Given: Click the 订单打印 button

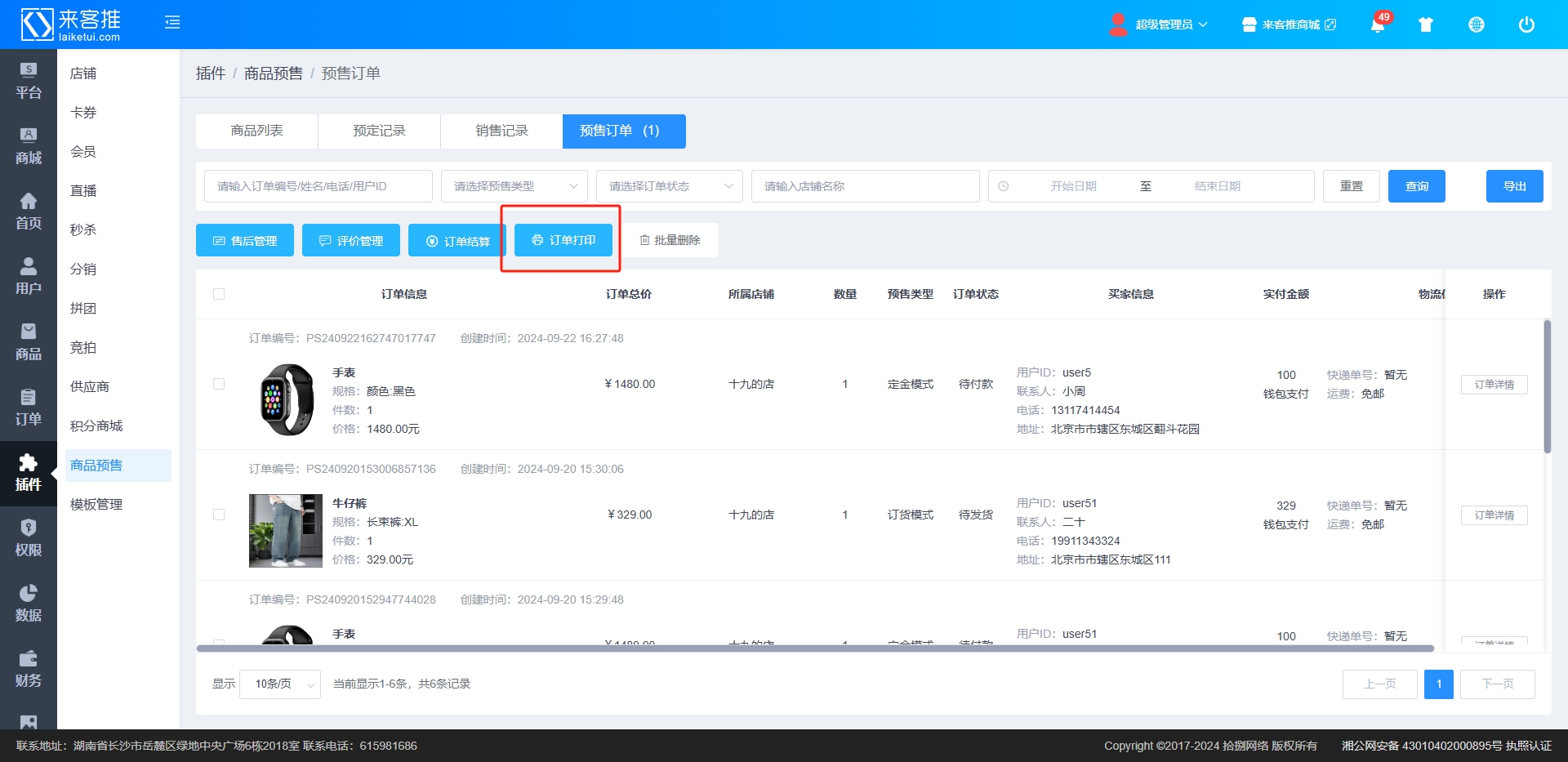Looking at the screenshot, I should [x=563, y=240].
